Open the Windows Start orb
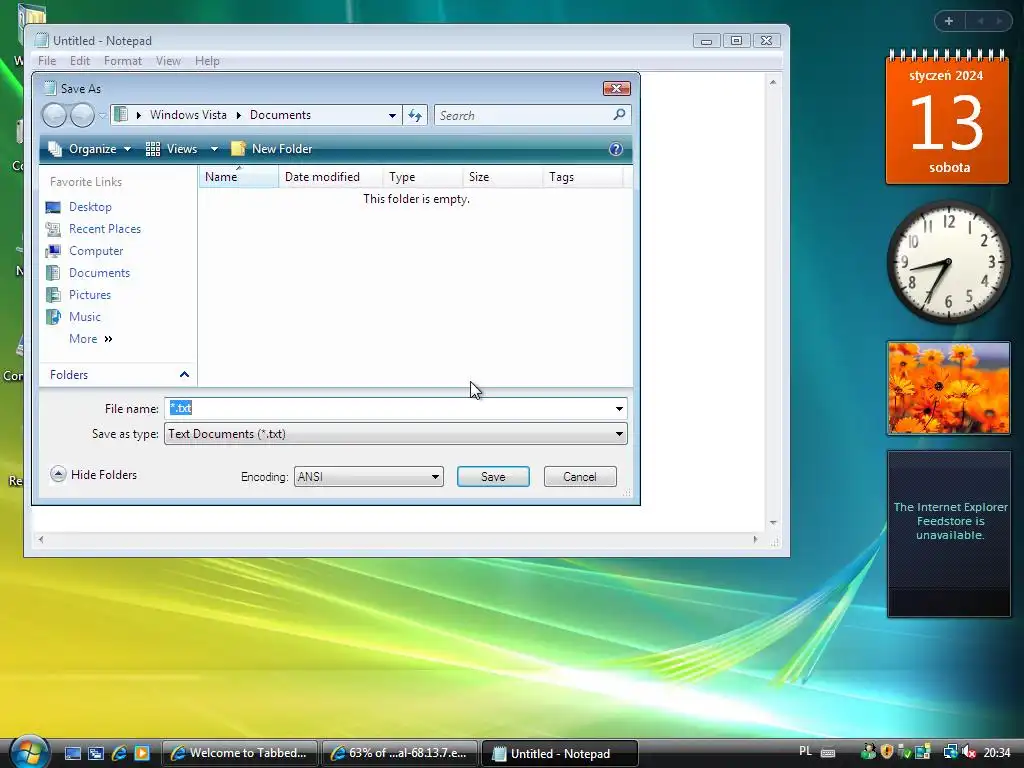This screenshot has height=768, width=1024. coord(29,753)
